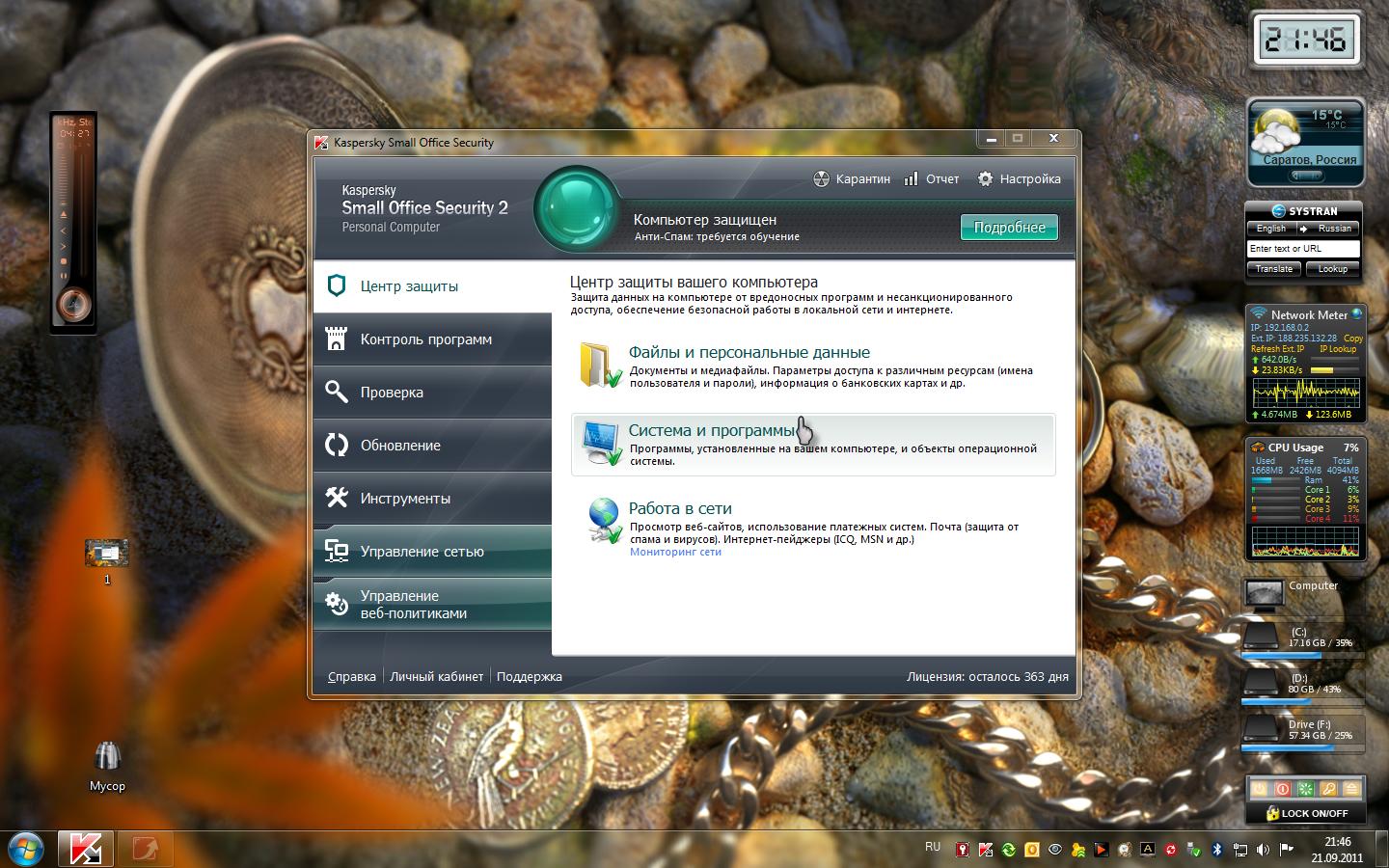Click the 'Enter text or URL' field
1389x868 pixels.
(x=1303, y=249)
